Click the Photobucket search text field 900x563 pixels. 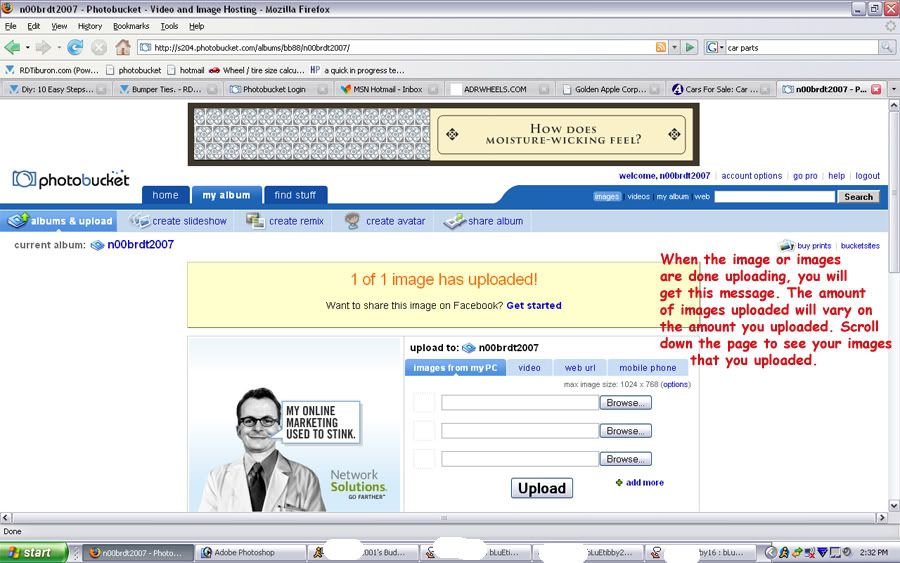[774, 197]
